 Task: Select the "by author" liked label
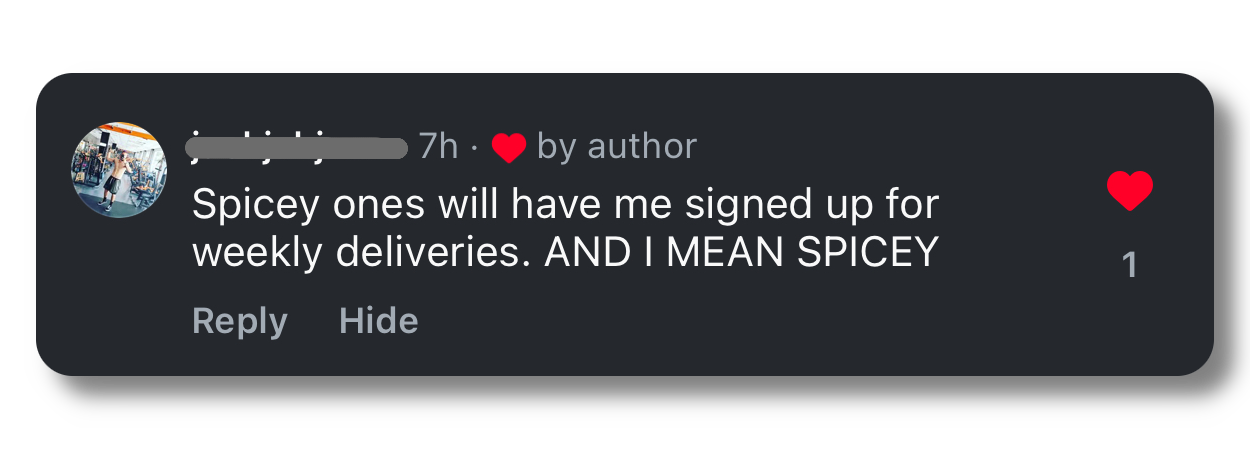616,147
